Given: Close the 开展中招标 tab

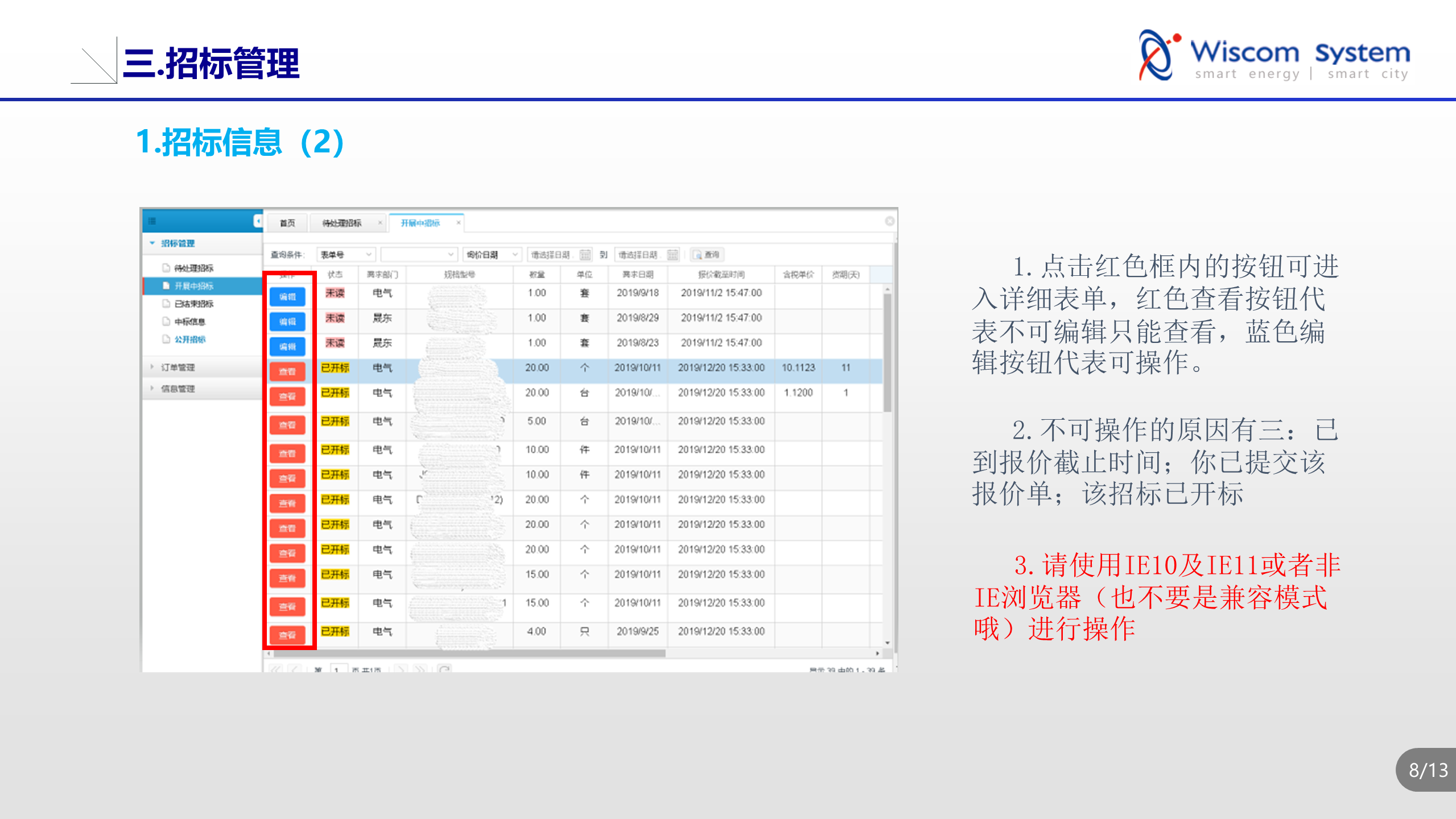Looking at the screenshot, I should pos(458,223).
